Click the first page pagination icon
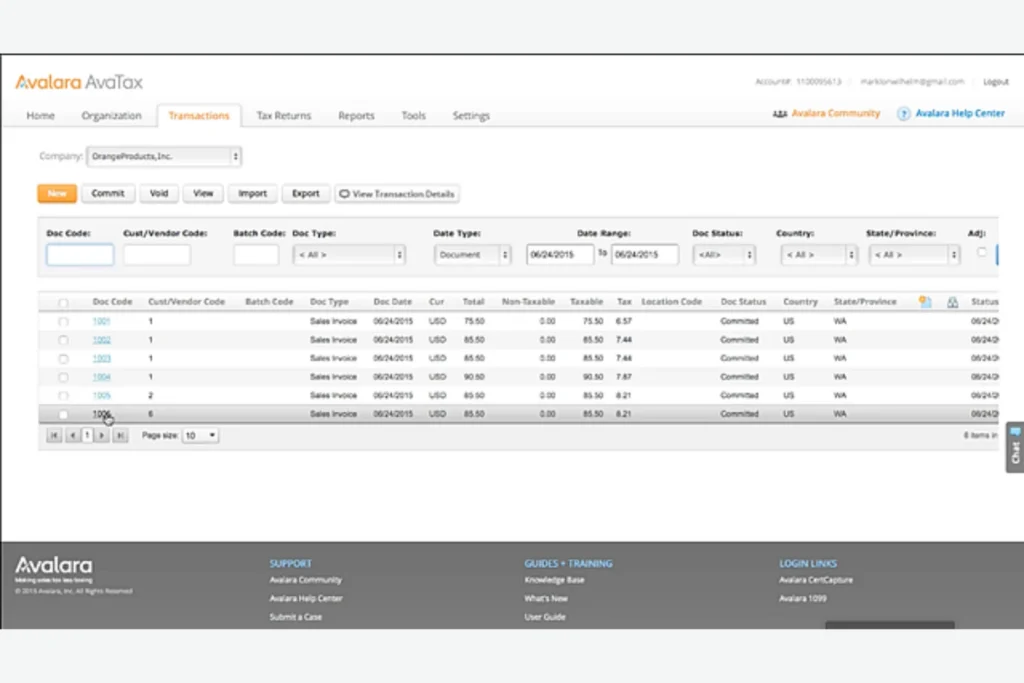1024x683 pixels. click(54, 436)
